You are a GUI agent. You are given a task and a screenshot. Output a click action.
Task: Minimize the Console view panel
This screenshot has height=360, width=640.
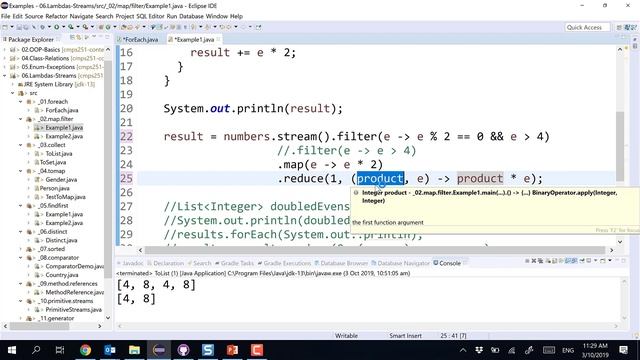coord(617,260)
